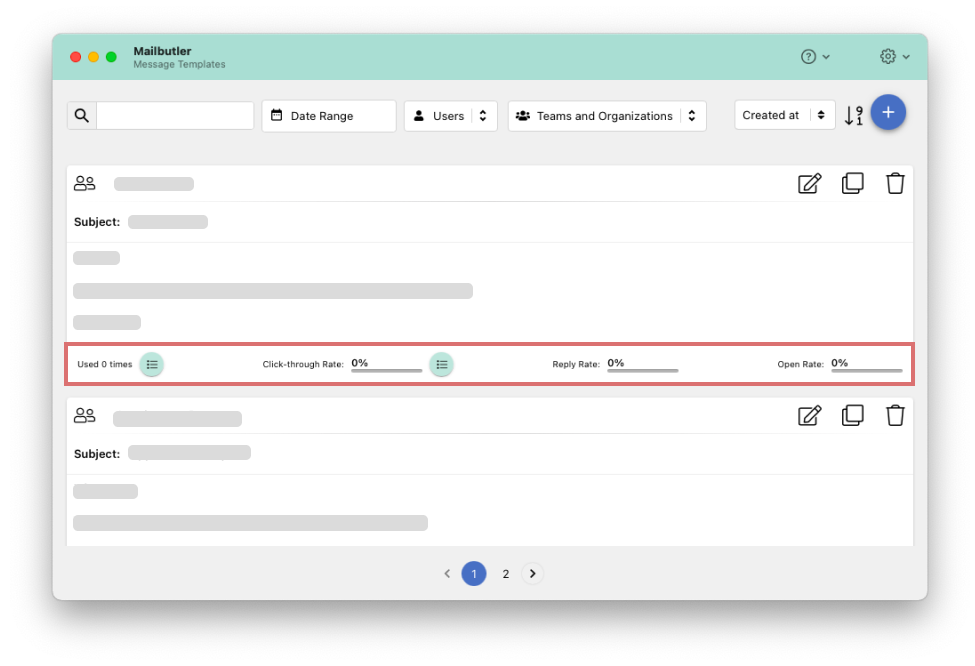Image resolution: width=975 pixels, height=666 pixels.
Task: Open details list beside Click-through Rate
Action: tap(441, 364)
